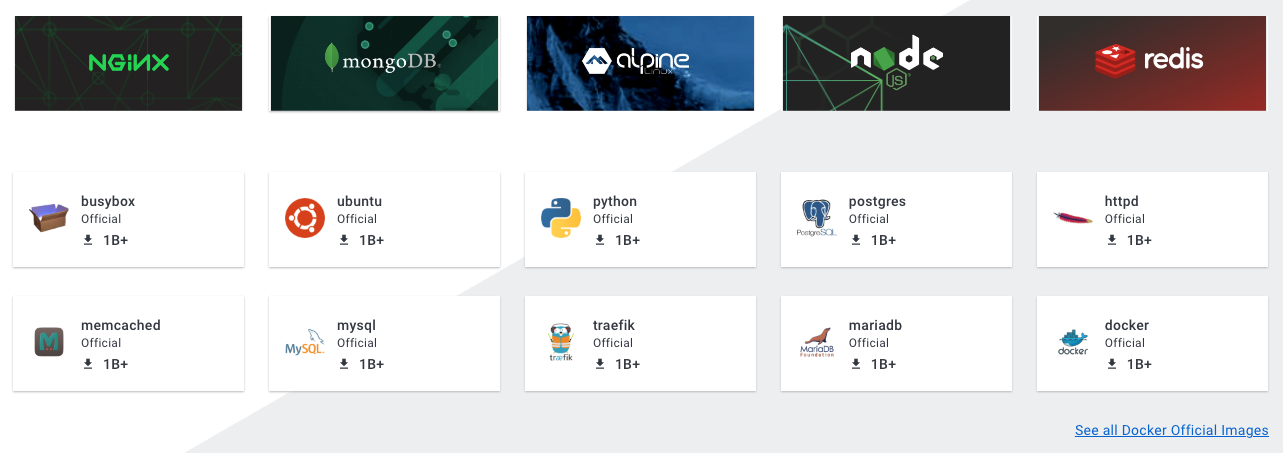Follow See all Docker Official Images link
This screenshot has width=1283, height=453.
click(x=1172, y=431)
